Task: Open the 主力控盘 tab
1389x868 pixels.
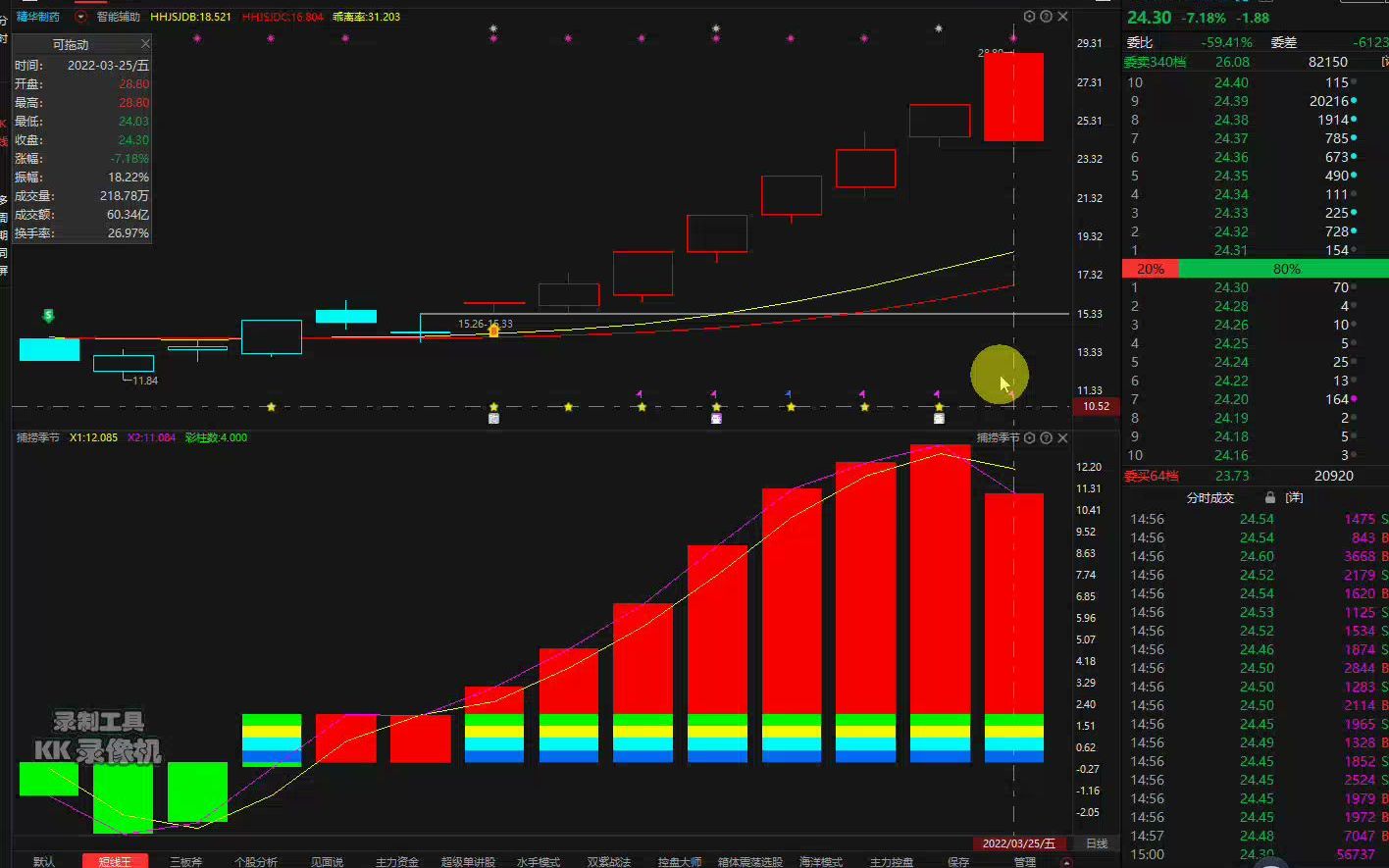Action: [x=892, y=861]
